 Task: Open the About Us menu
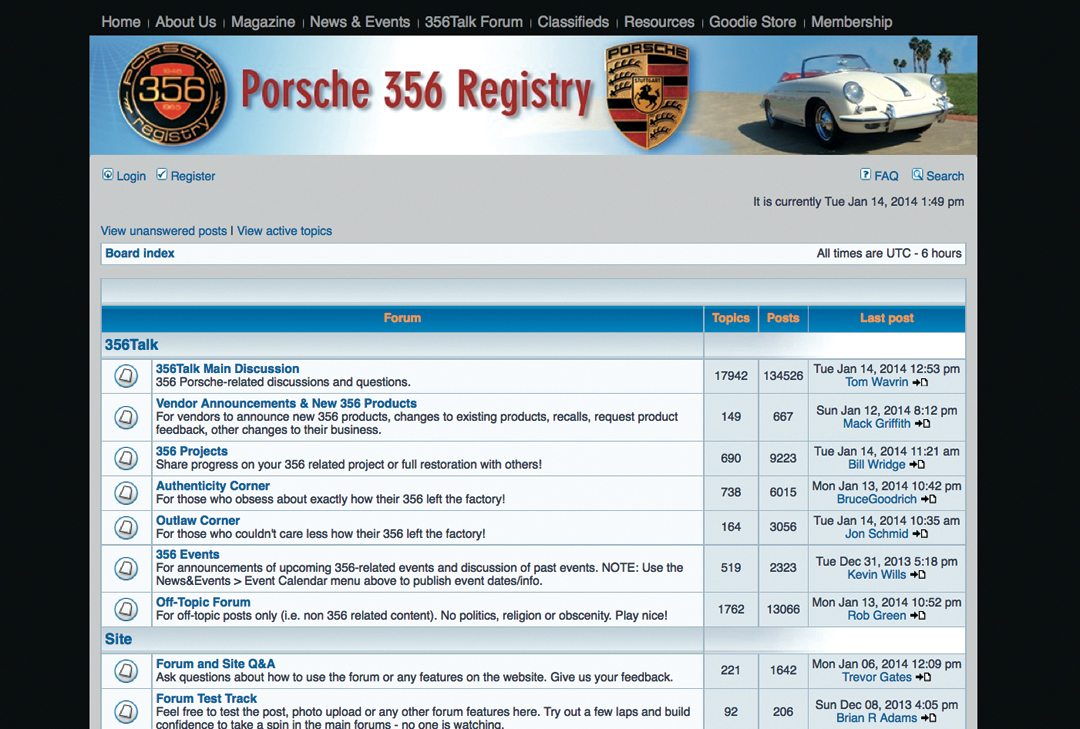(185, 22)
